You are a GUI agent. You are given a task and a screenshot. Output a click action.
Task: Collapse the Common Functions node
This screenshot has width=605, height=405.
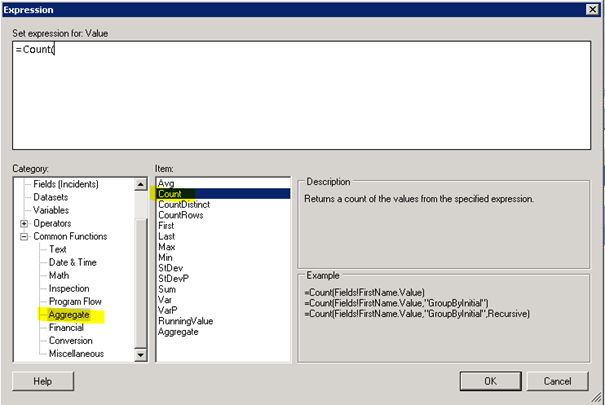[23, 236]
